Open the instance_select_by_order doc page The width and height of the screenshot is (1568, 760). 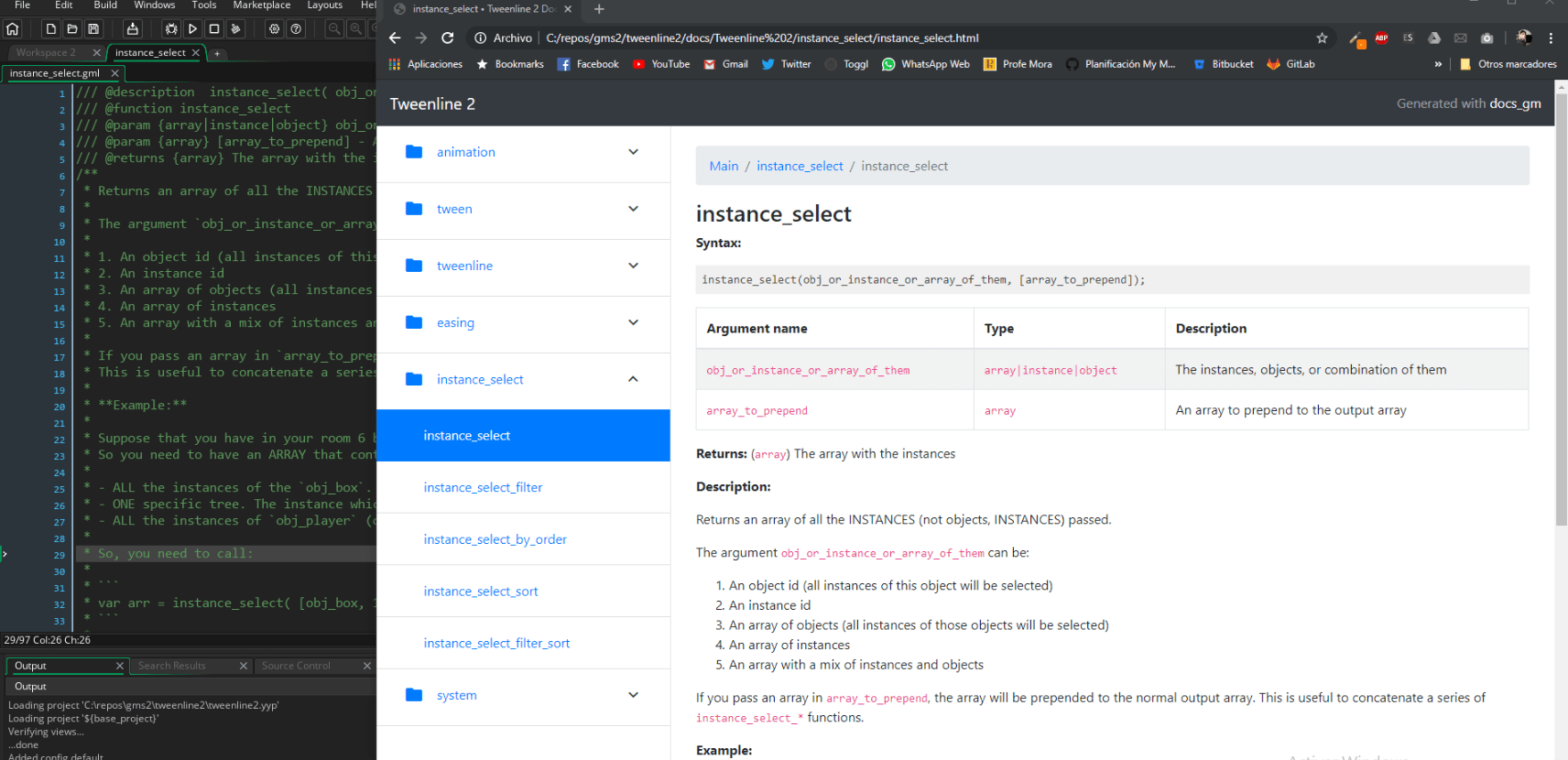495,539
